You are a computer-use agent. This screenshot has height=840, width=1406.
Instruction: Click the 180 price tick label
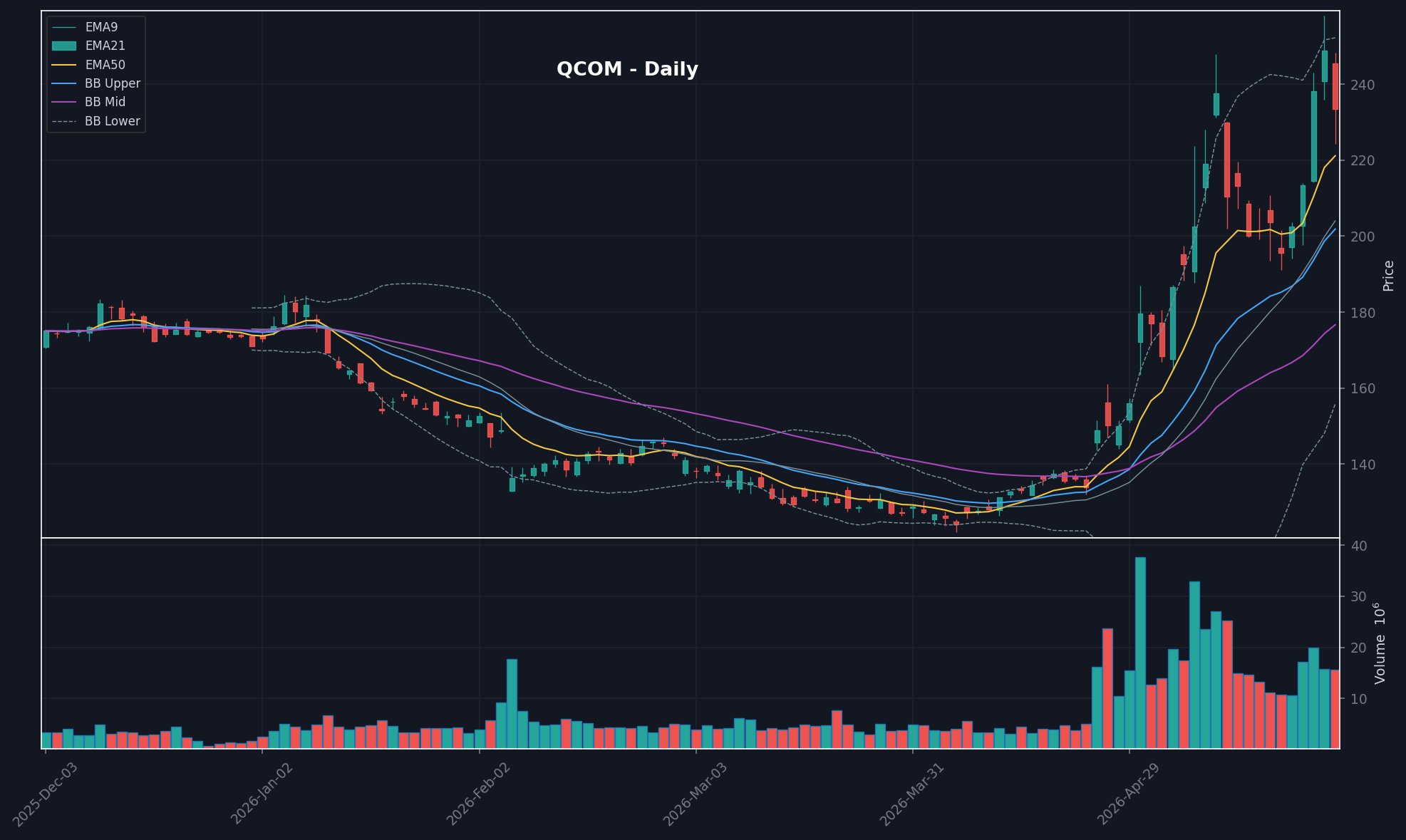pyautogui.click(x=1363, y=313)
